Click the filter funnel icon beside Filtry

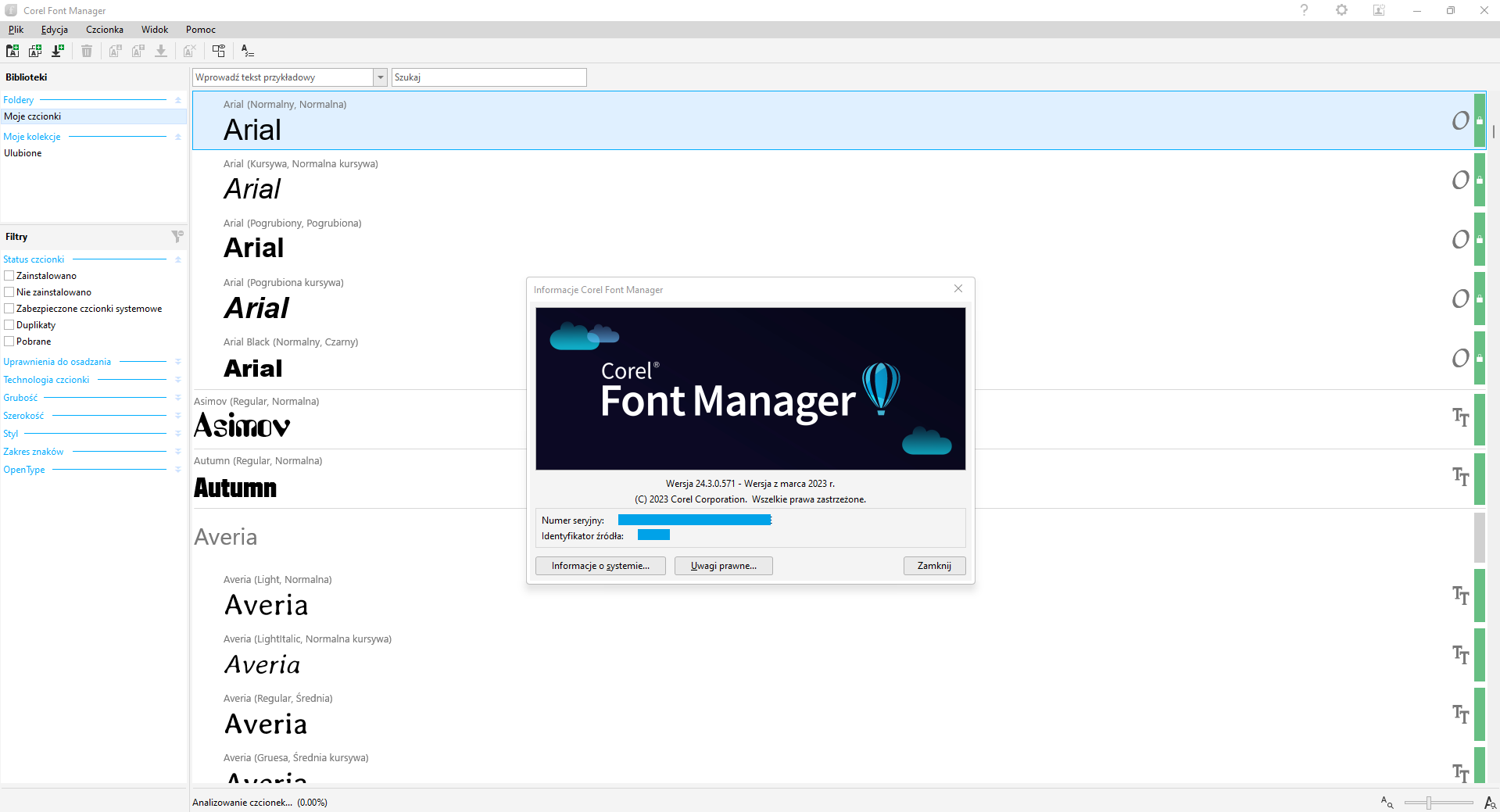tap(177, 236)
